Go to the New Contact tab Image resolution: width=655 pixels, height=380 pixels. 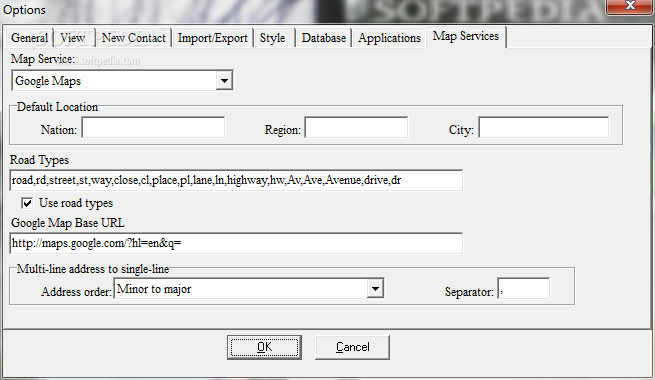click(x=134, y=38)
